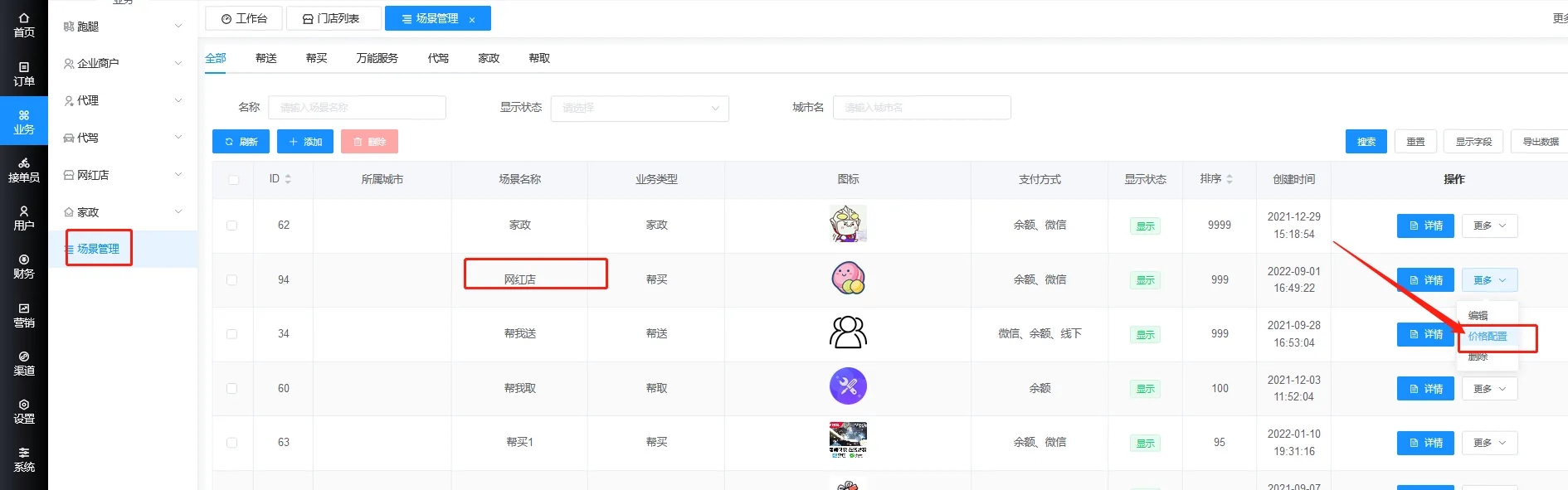This screenshot has height=490, width=1568.
Task: Click the 渠道 channel sidebar icon
Action: click(x=24, y=363)
